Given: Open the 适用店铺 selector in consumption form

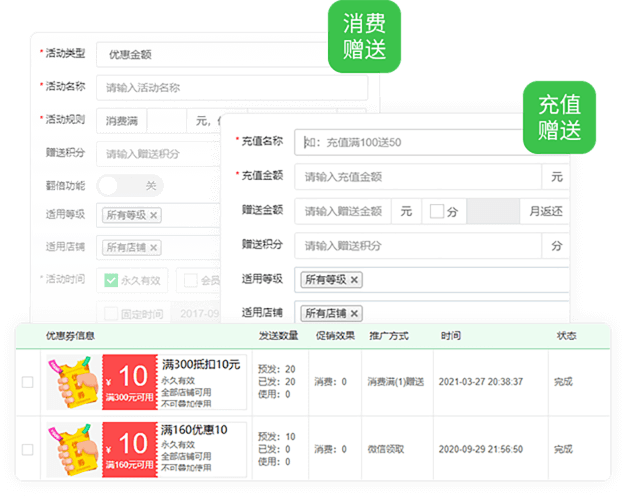Looking at the screenshot, I should click(158, 248).
